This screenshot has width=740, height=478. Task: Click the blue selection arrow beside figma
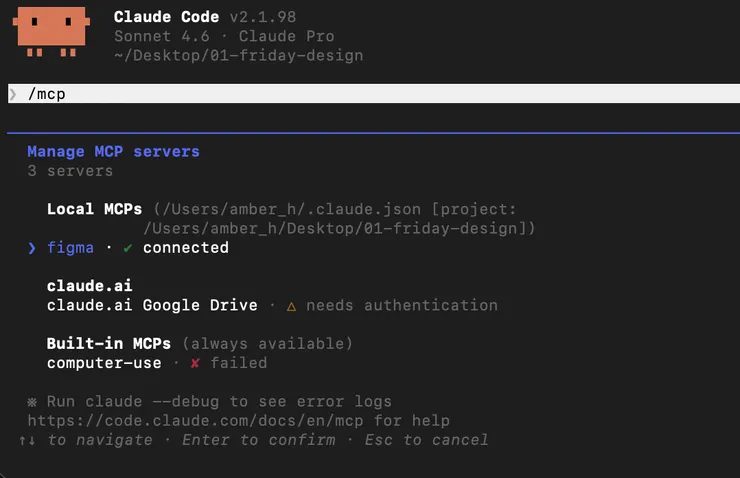click(x=32, y=248)
